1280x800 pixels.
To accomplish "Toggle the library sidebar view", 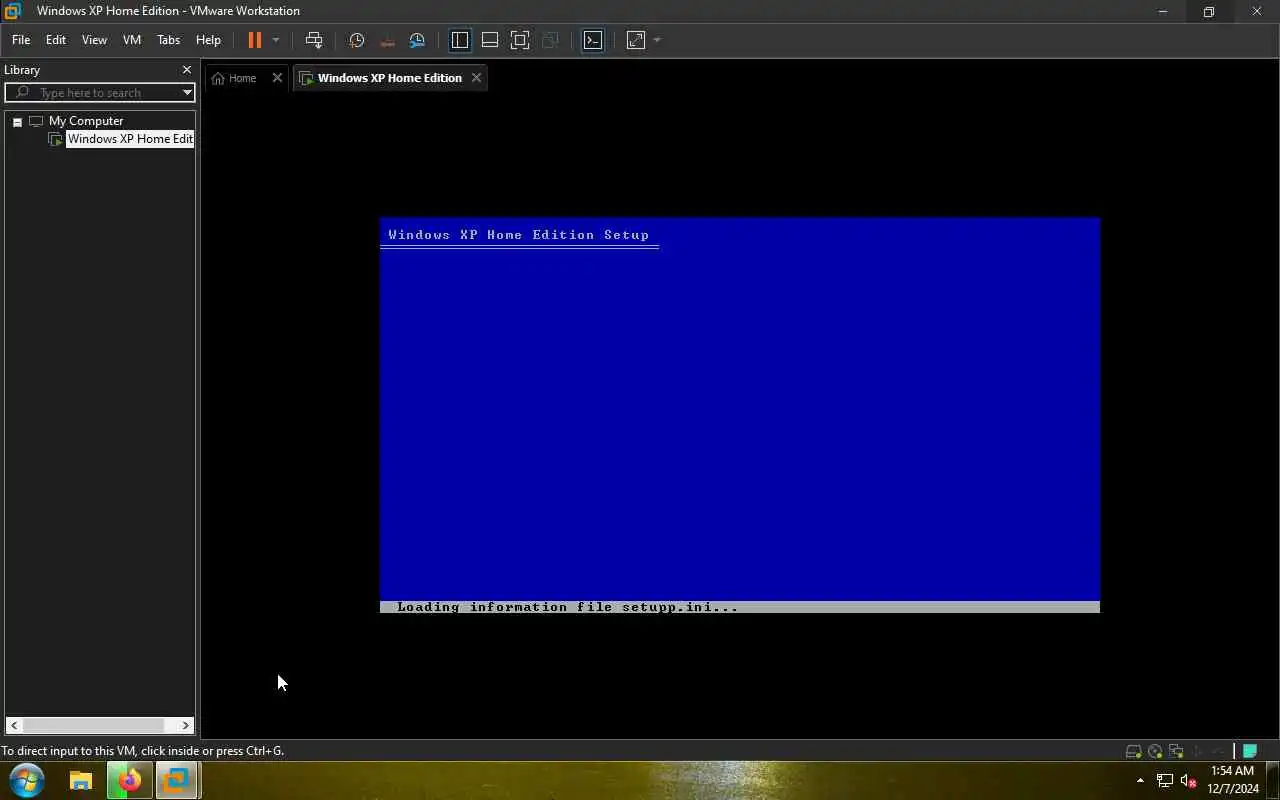I will [x=460, y=40].
